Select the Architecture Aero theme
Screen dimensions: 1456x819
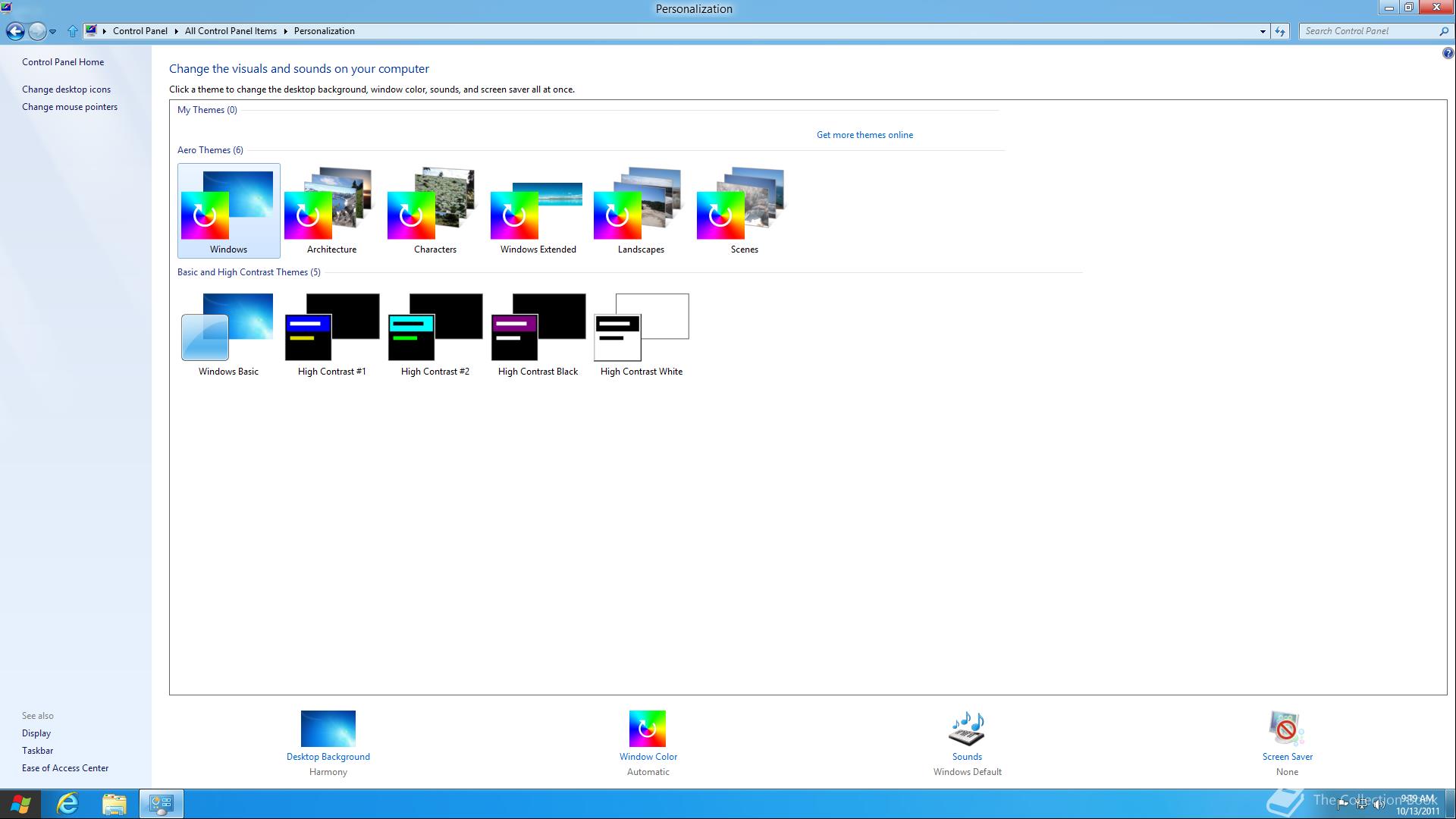coord(331,210)
